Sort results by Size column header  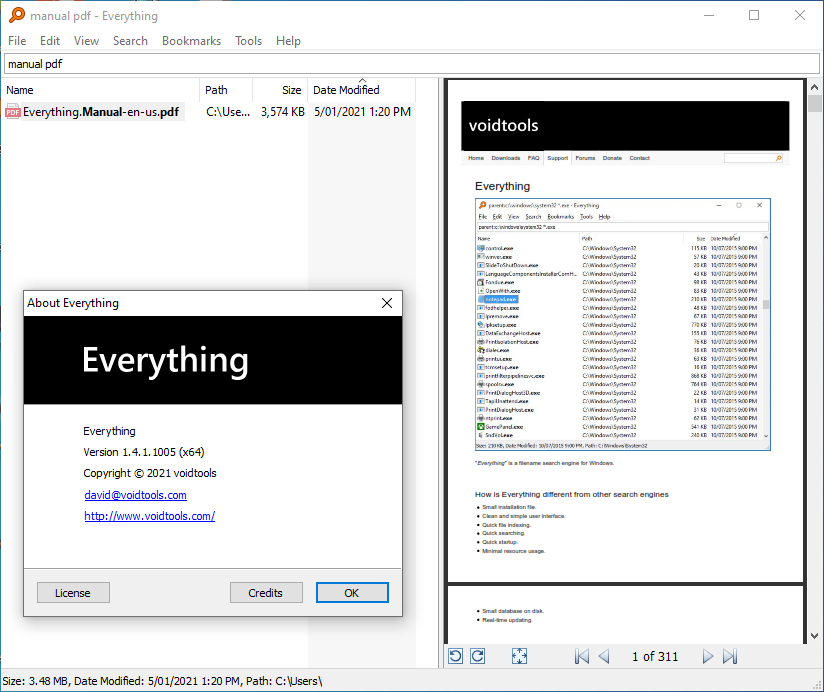[x=280, y=90]
